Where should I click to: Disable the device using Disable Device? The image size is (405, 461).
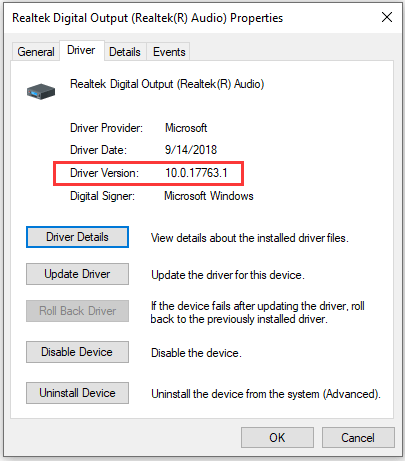pyautogui.click(x=77, y=352)
